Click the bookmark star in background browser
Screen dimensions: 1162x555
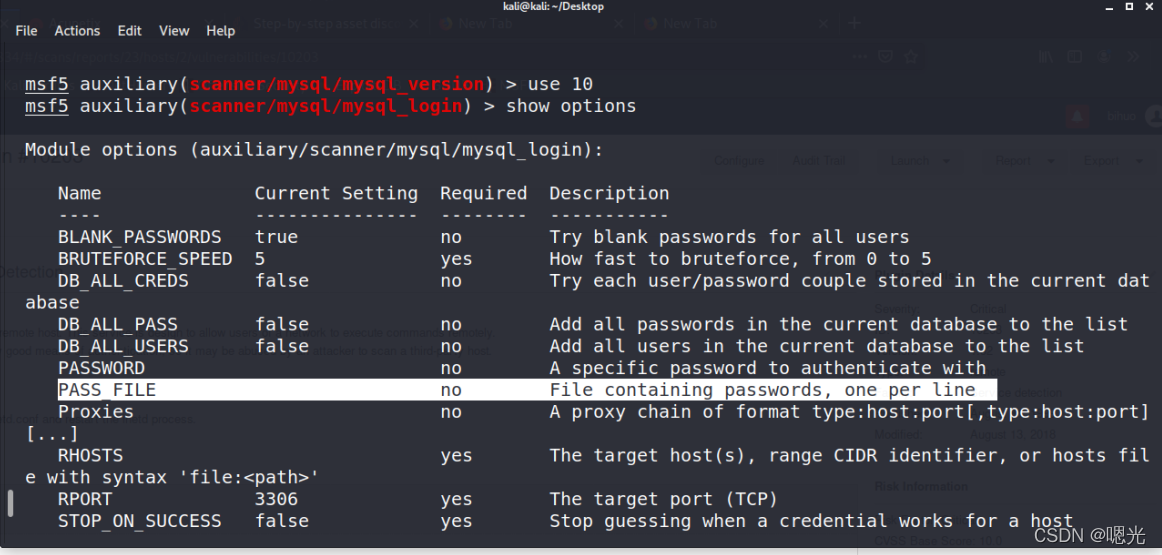pos(912,56)
